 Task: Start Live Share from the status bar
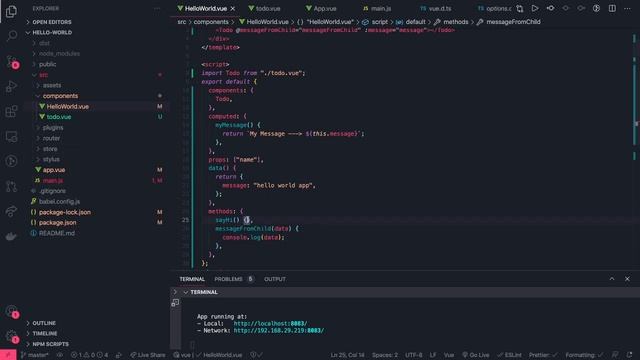[148, 355]
